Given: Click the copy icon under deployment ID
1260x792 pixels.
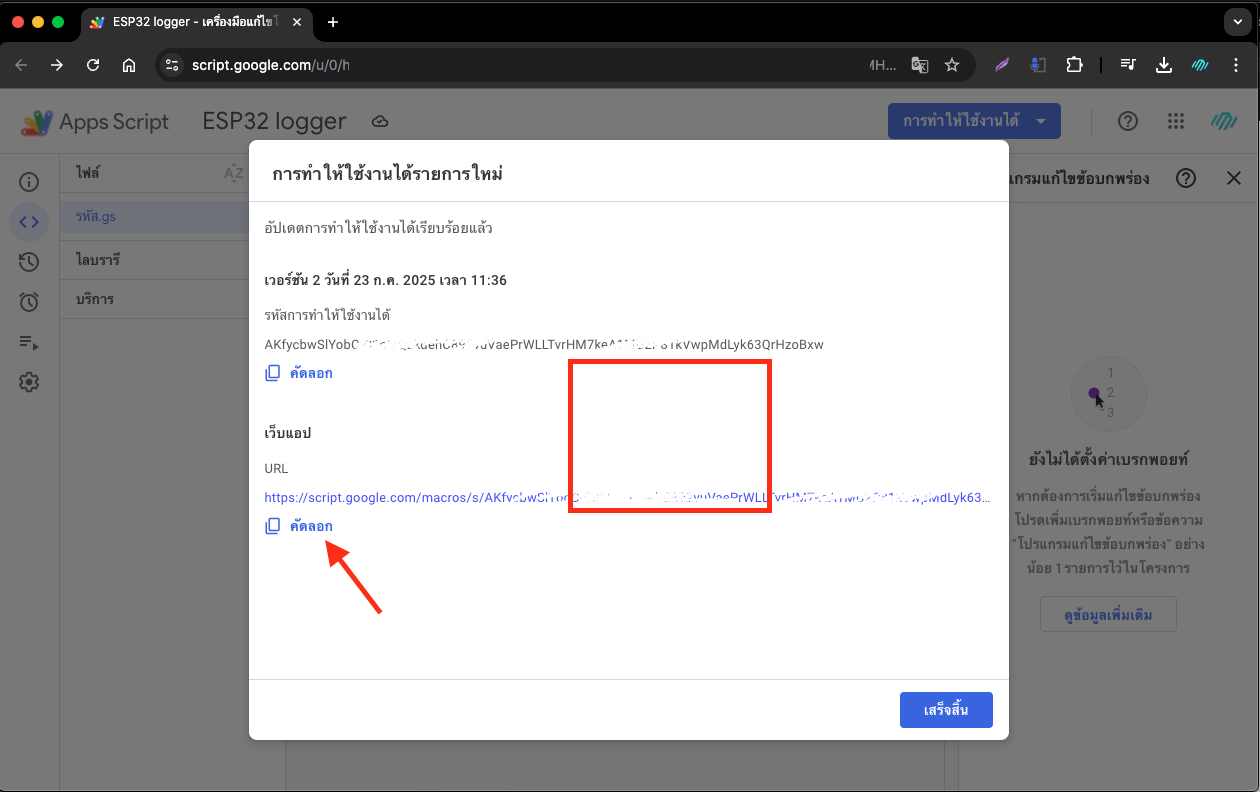Looking at the screenshot, I should click(273, 373).
